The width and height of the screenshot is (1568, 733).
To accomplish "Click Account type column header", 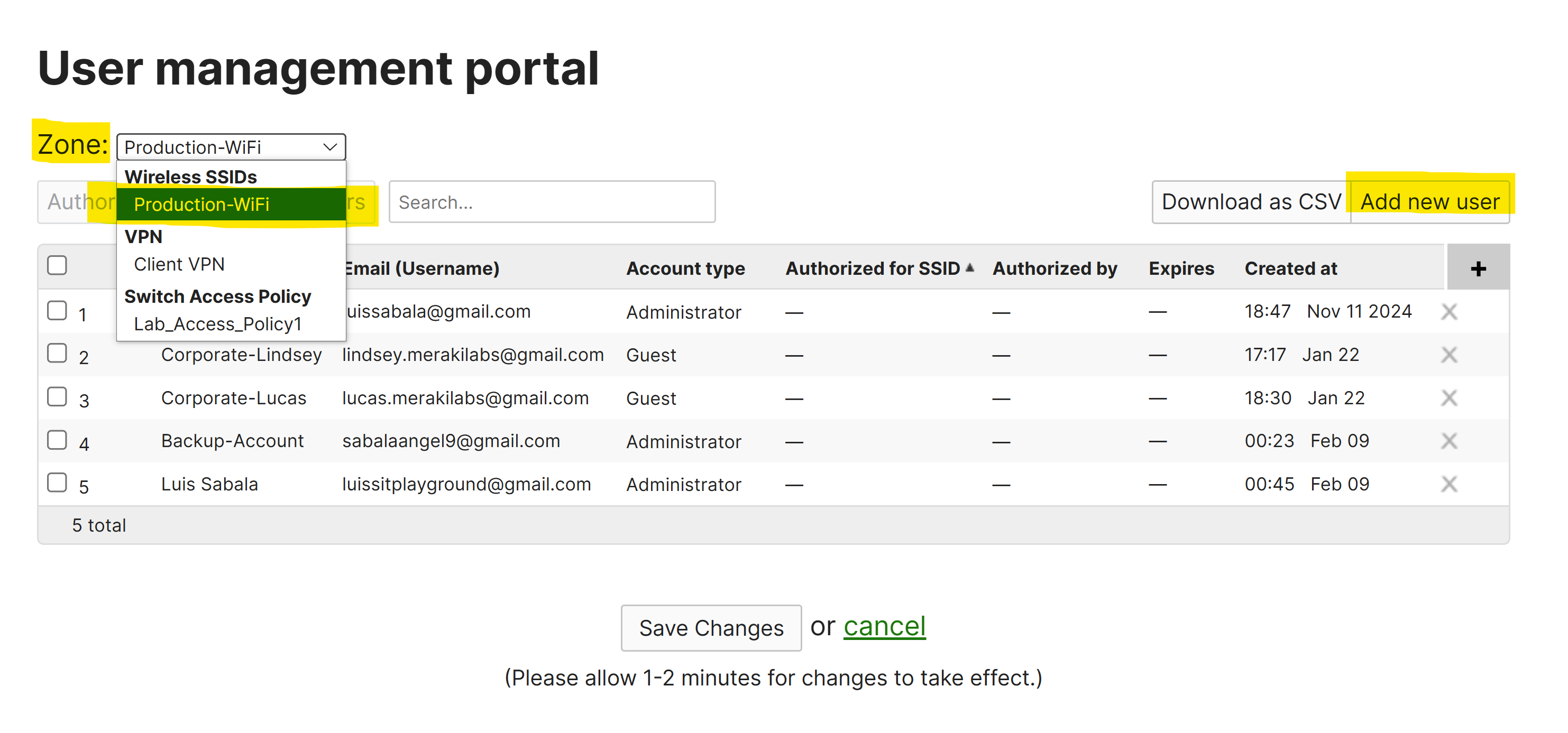I will click(x=685, y=268).
